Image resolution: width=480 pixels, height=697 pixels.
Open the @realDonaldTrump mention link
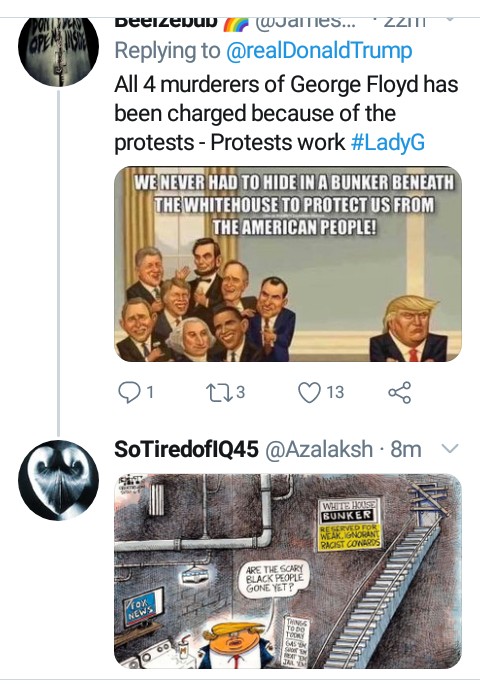(x=319, y=51)
